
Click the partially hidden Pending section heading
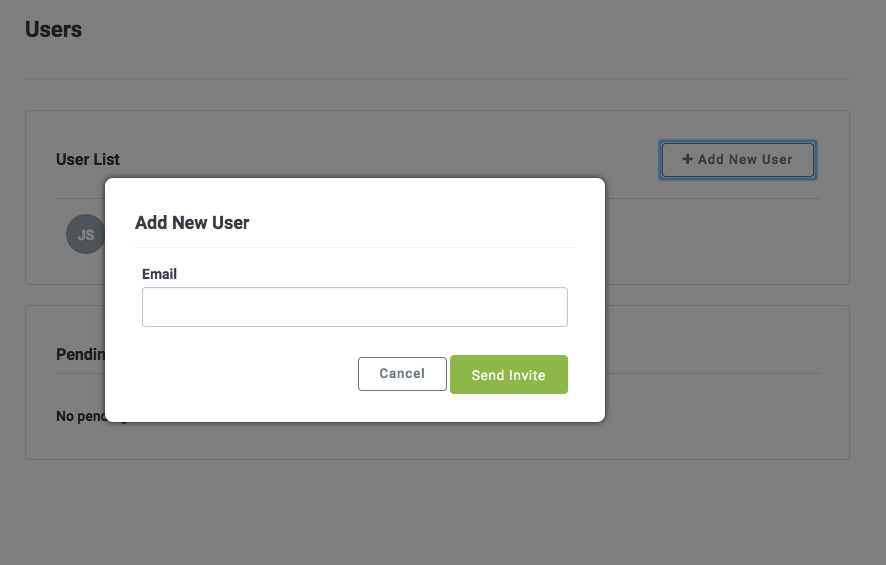80,354
